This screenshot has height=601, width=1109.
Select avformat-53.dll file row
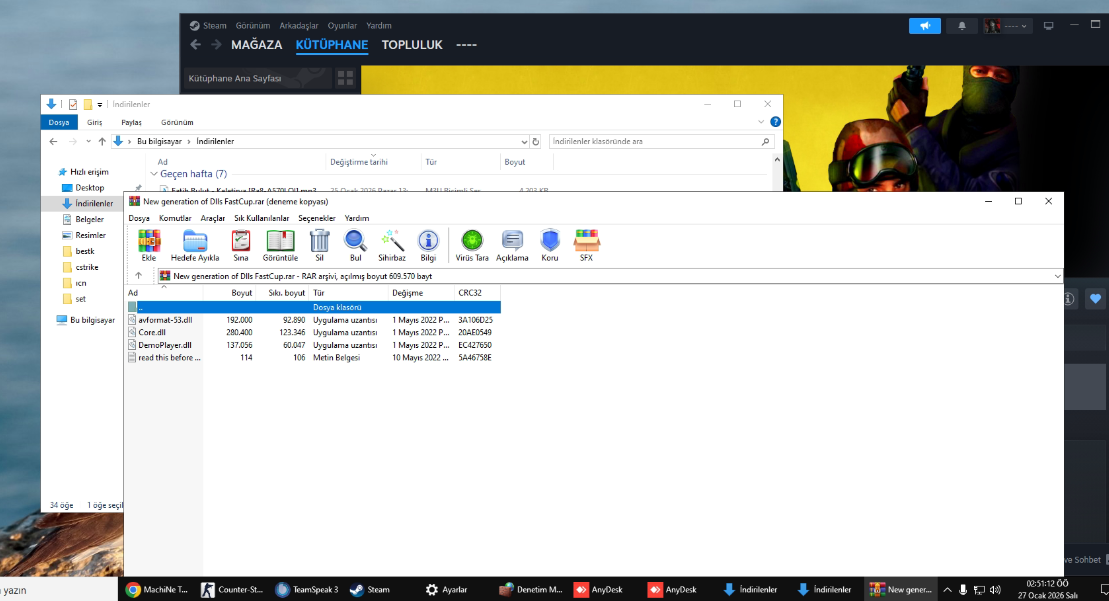click(313, 320)
